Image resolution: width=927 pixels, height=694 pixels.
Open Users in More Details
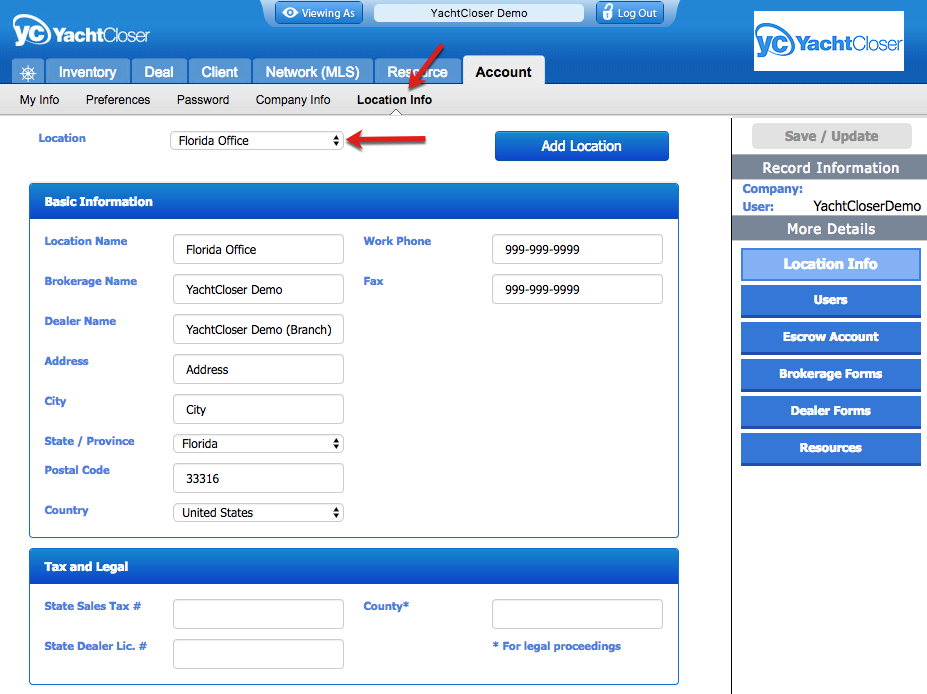831,300
